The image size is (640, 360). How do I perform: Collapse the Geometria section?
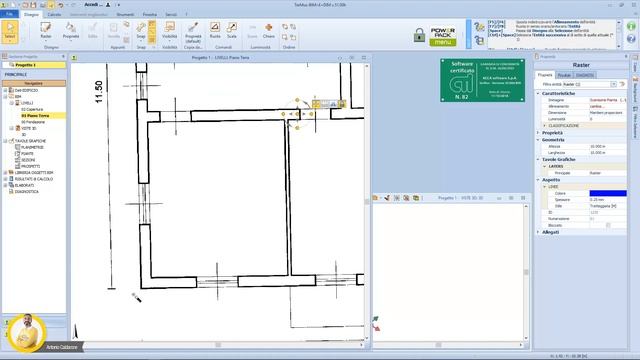click(538, 140)
